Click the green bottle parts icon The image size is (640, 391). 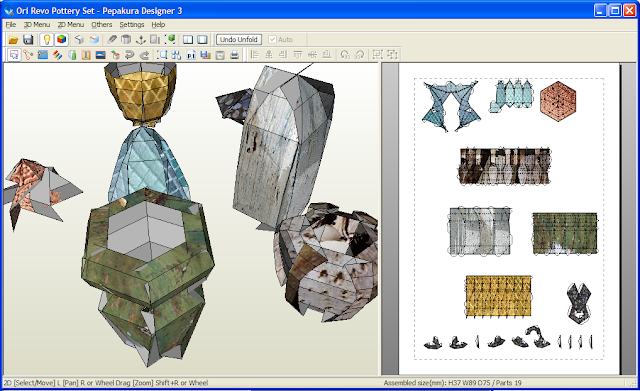pyautogui.click(x=72, y=55)
